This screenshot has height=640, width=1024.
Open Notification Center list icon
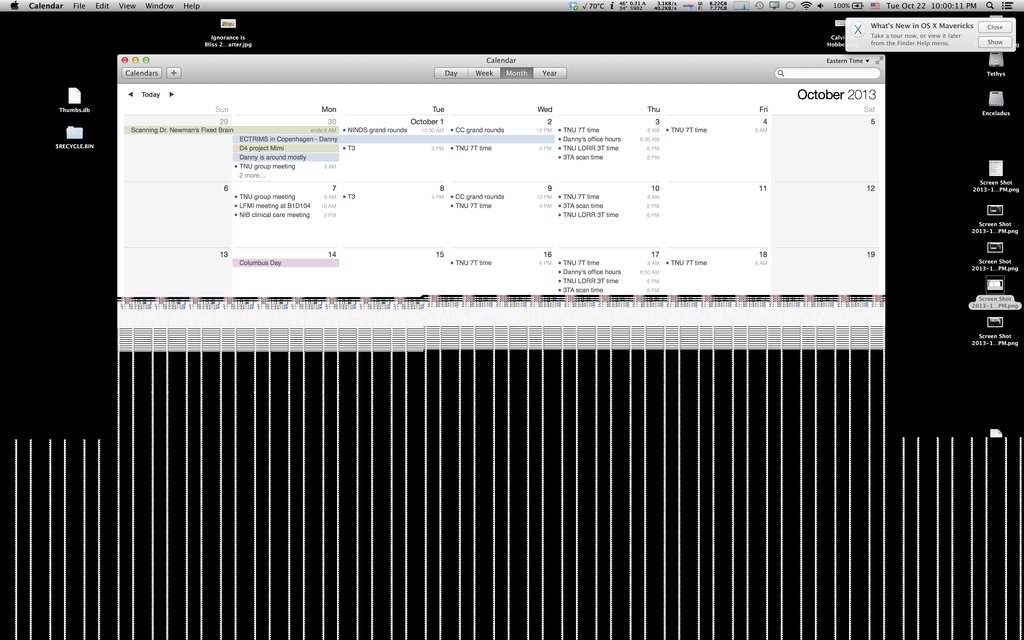pos(1008,6)
